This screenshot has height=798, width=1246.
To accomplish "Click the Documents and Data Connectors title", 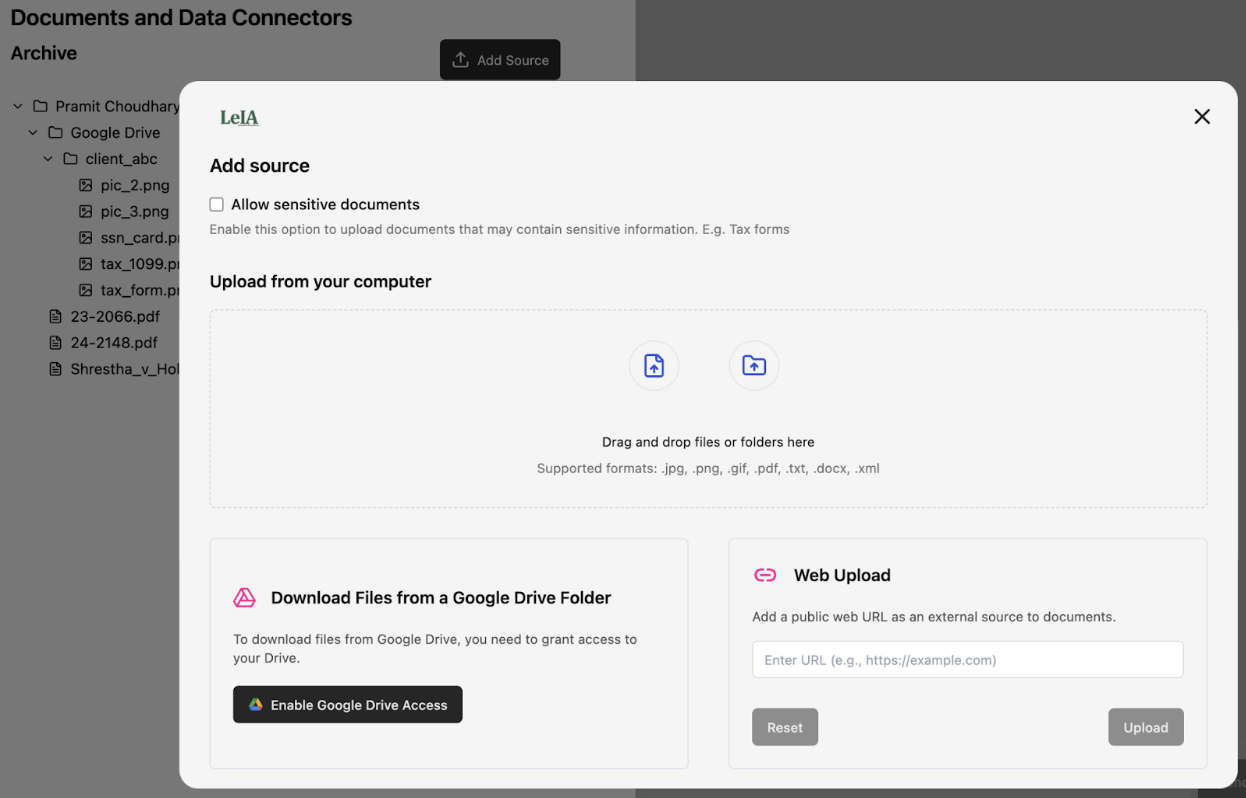I will 181,17.
